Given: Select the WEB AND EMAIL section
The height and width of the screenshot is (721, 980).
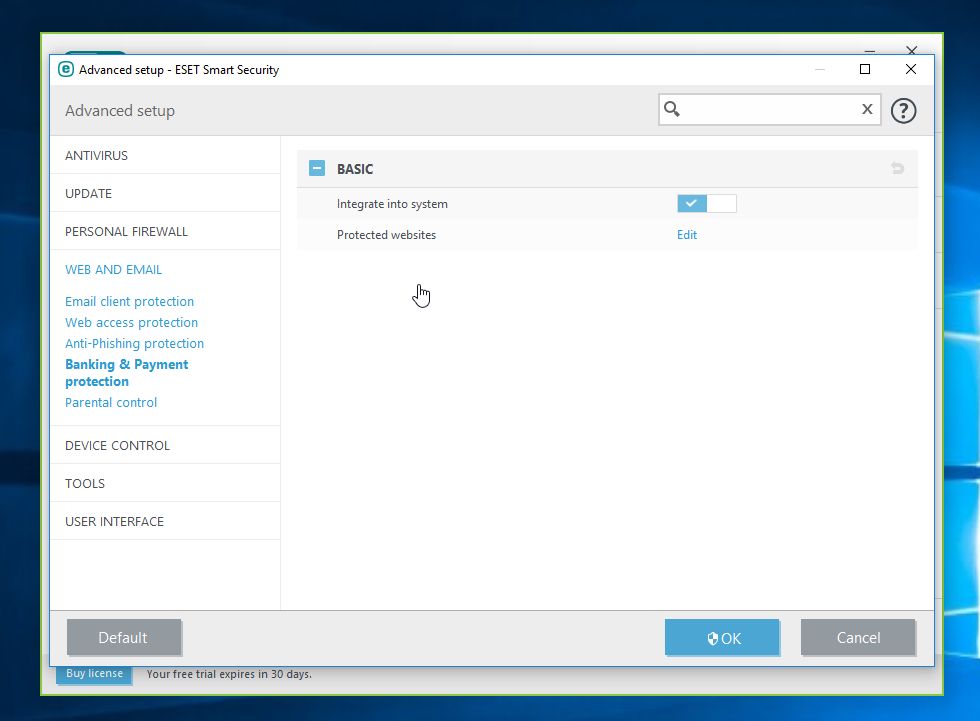Looking at the screenshot, I should 113,269.
